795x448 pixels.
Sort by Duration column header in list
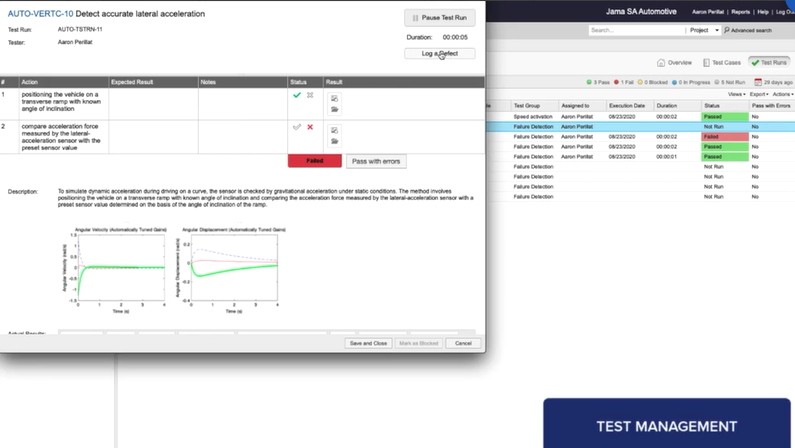[677, 106]
